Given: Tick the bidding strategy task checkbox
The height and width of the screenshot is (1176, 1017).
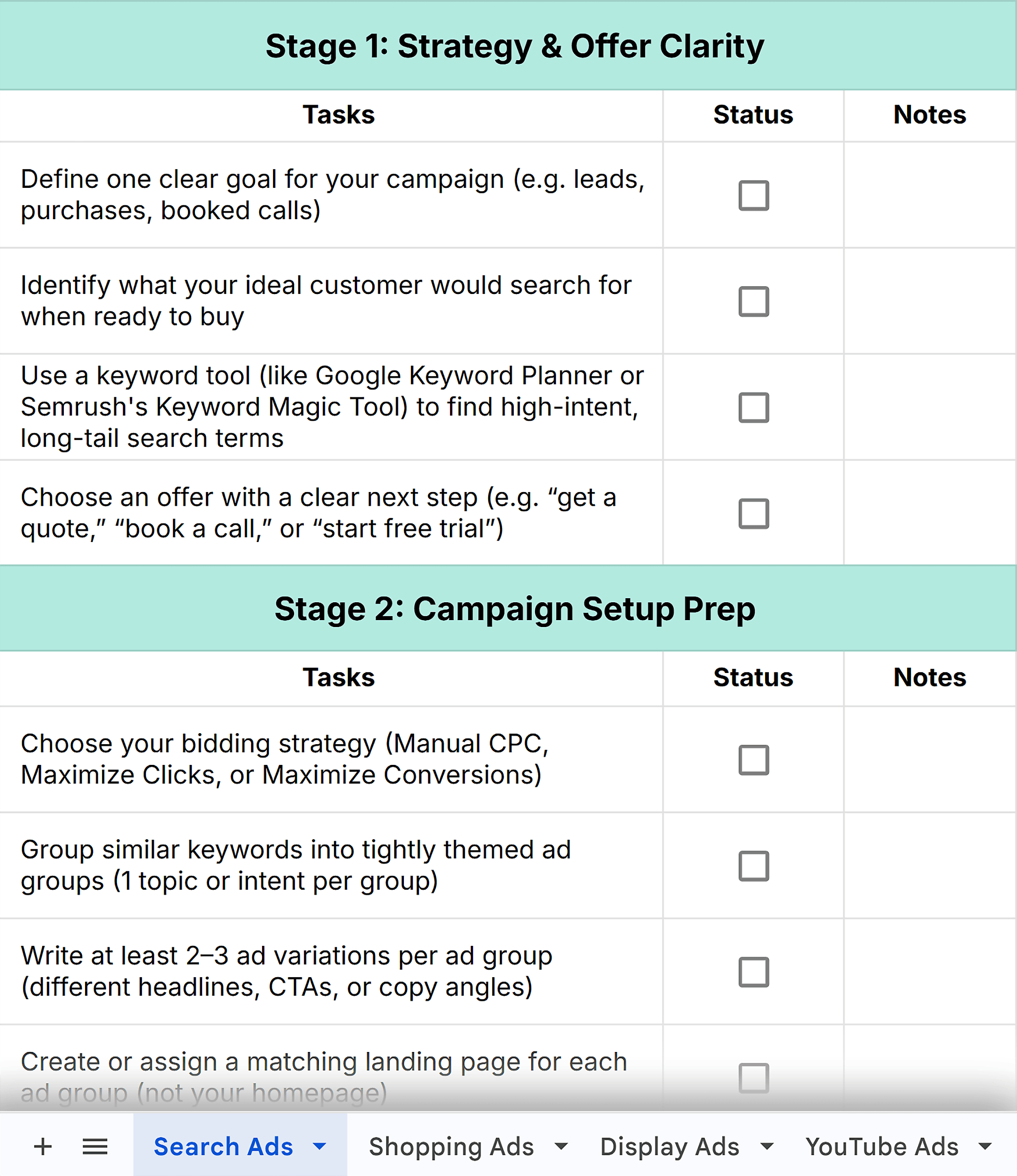Looking at the screenshot, I should [x=754, y=760].
